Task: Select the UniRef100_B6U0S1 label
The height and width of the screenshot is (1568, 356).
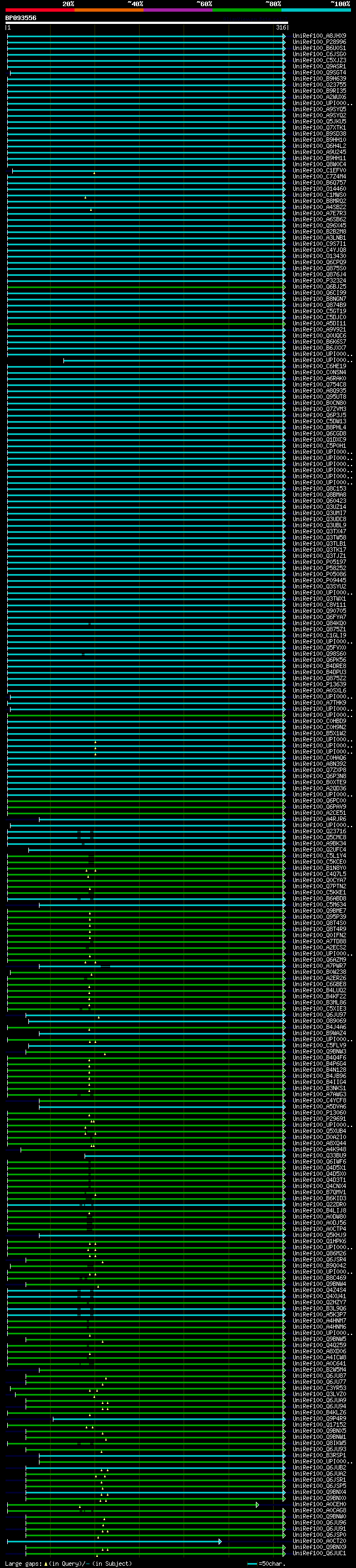Action: 319,48
